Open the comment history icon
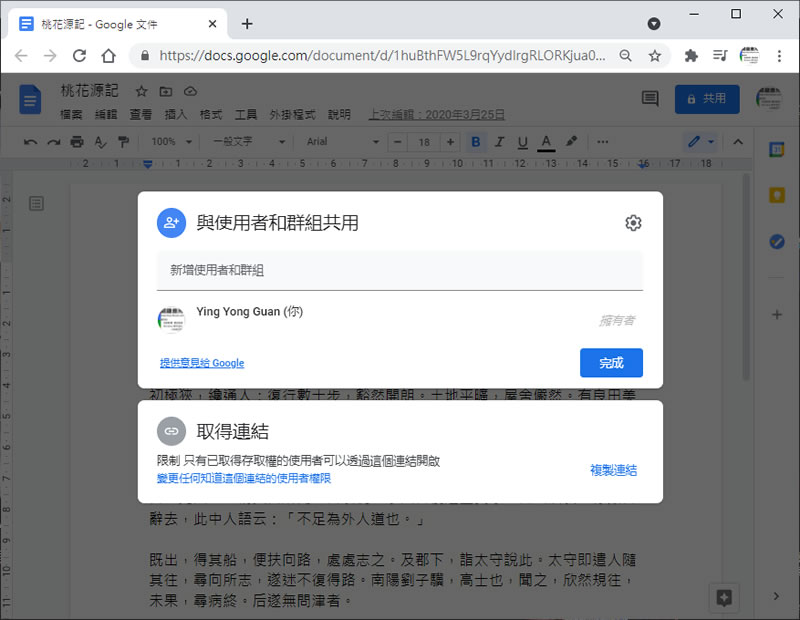This screenshot has width=800, height=620. (x=650, y=98)
